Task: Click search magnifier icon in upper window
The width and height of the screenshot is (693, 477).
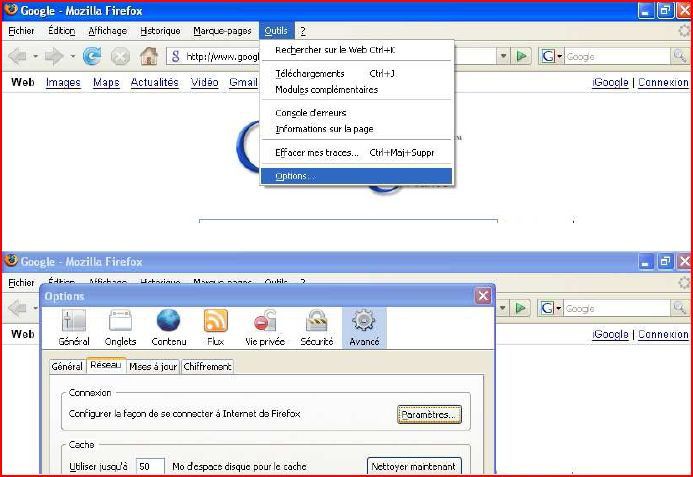Action: pos(679,56)
